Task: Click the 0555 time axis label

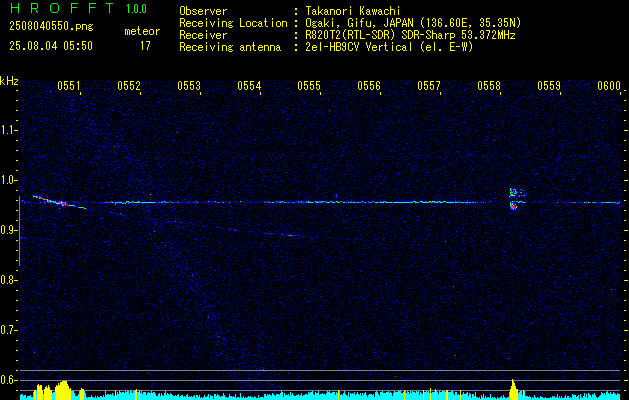Action: (x=309, y=86)
